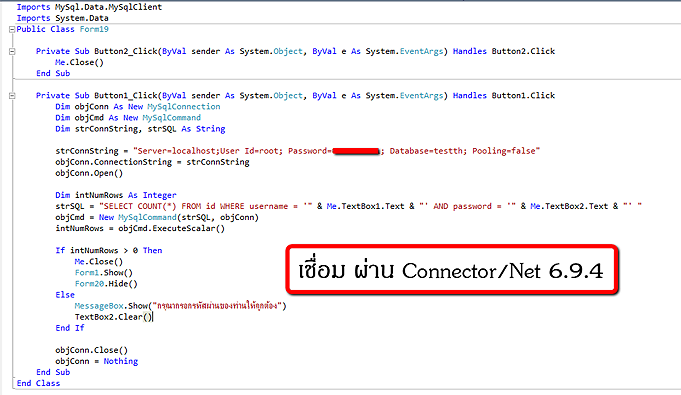Click "If intNumRows > 0 Then" line
The height and width of the screenshot is (395, 681).
(109, 250)
